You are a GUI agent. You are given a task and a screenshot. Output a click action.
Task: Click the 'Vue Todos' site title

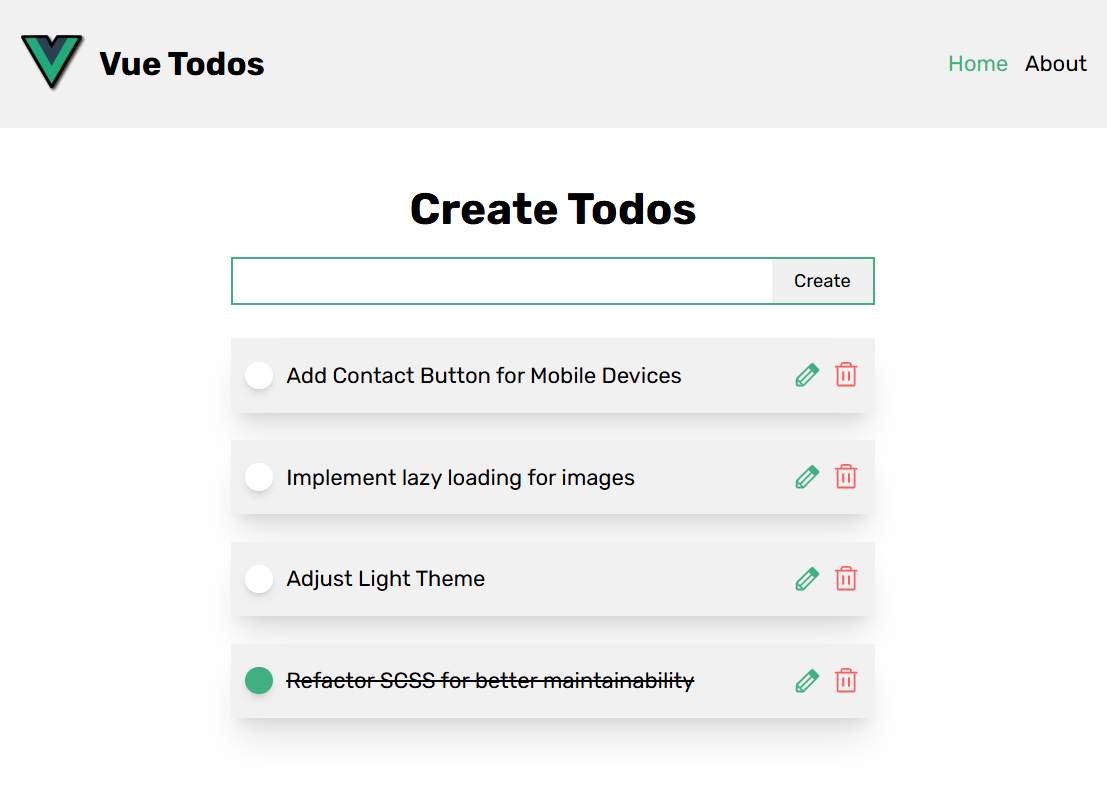coord(181,63)
